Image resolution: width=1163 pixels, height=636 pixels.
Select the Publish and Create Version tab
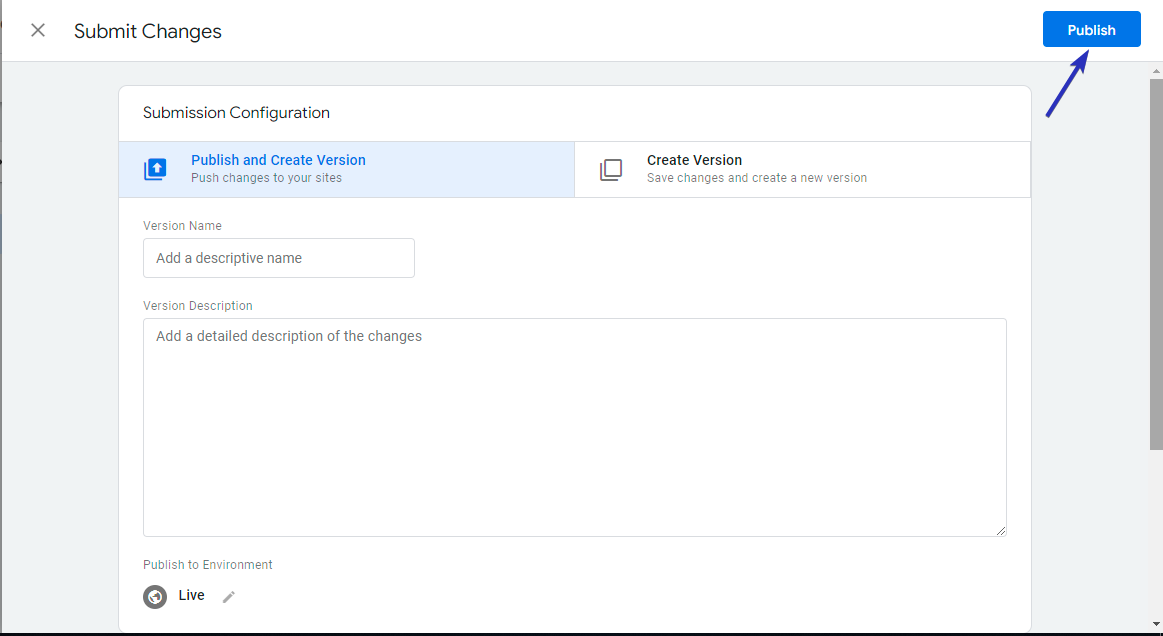click(346, 169)
